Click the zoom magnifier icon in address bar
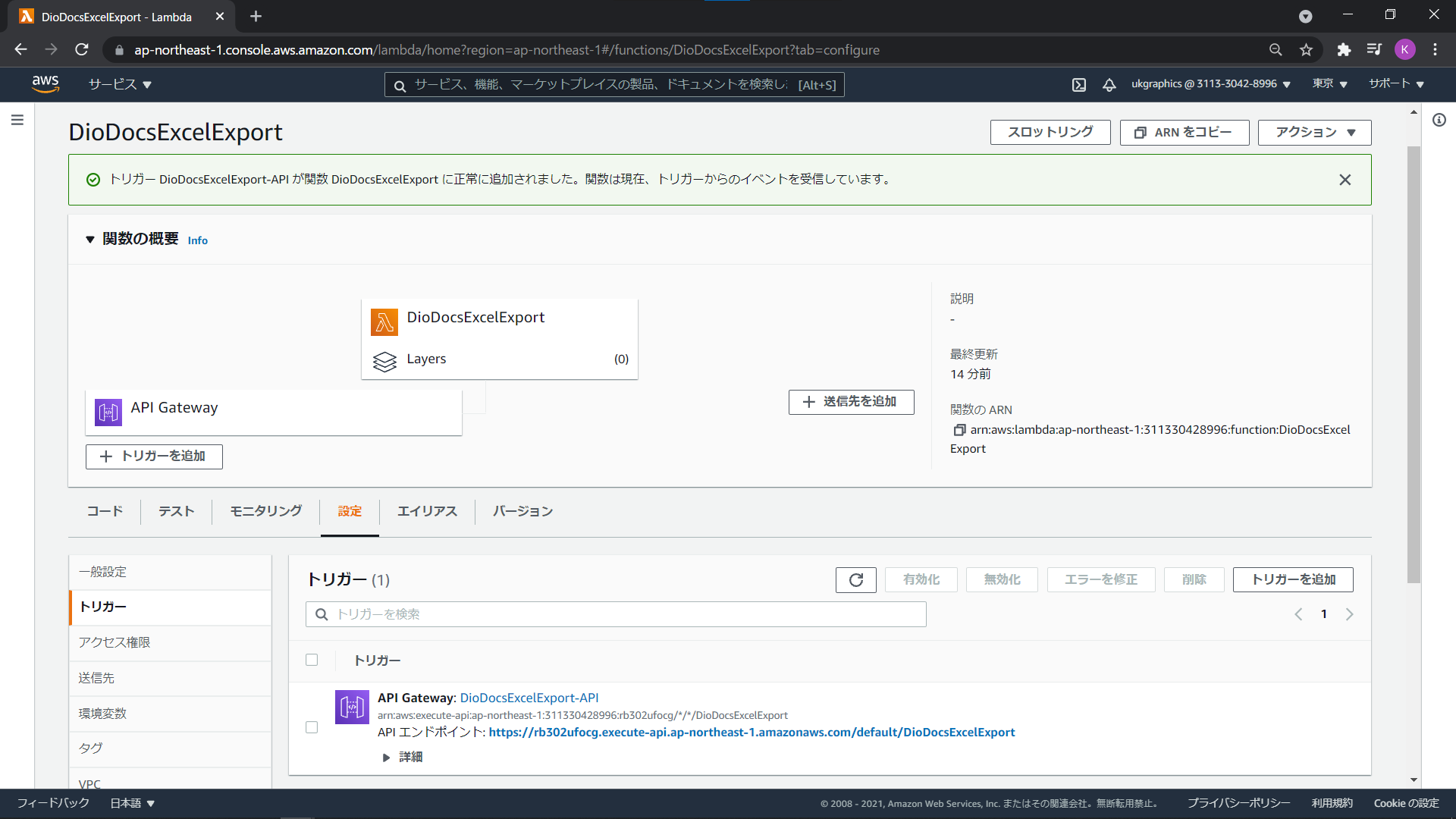This screenshot has width=1456, height=819. pyautogui.click(x=1276, y=50)
